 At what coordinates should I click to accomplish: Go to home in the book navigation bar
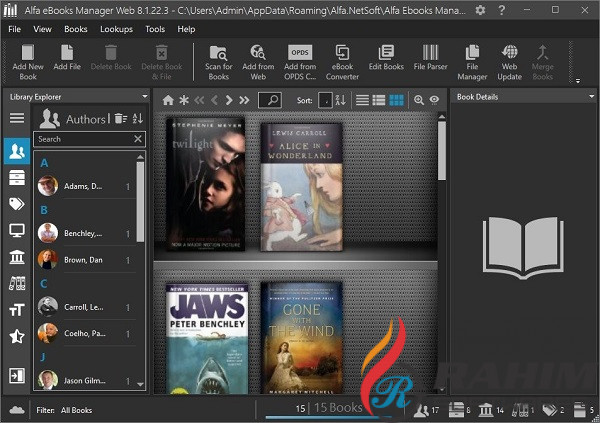click(x=168, y=100)
